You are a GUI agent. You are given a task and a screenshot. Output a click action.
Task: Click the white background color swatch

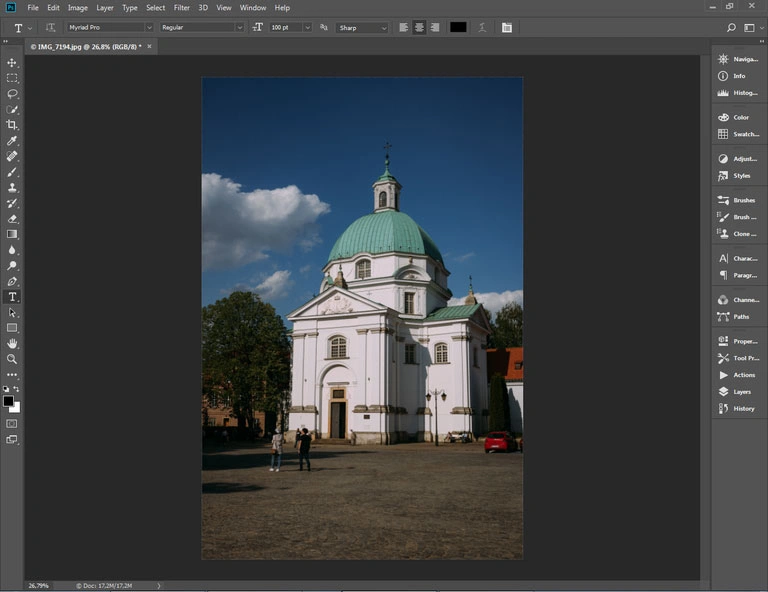[17, 409]
